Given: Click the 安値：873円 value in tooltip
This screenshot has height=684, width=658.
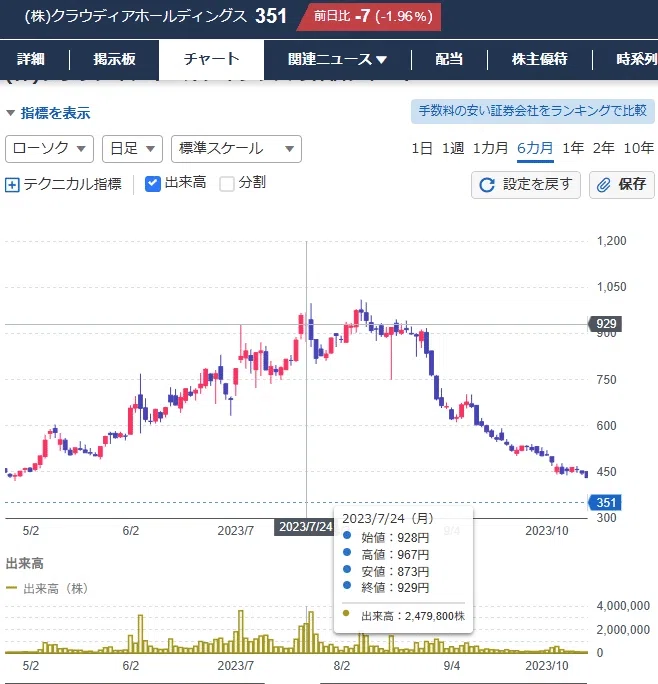Looking at the screenshot, I should coord(395,571).
